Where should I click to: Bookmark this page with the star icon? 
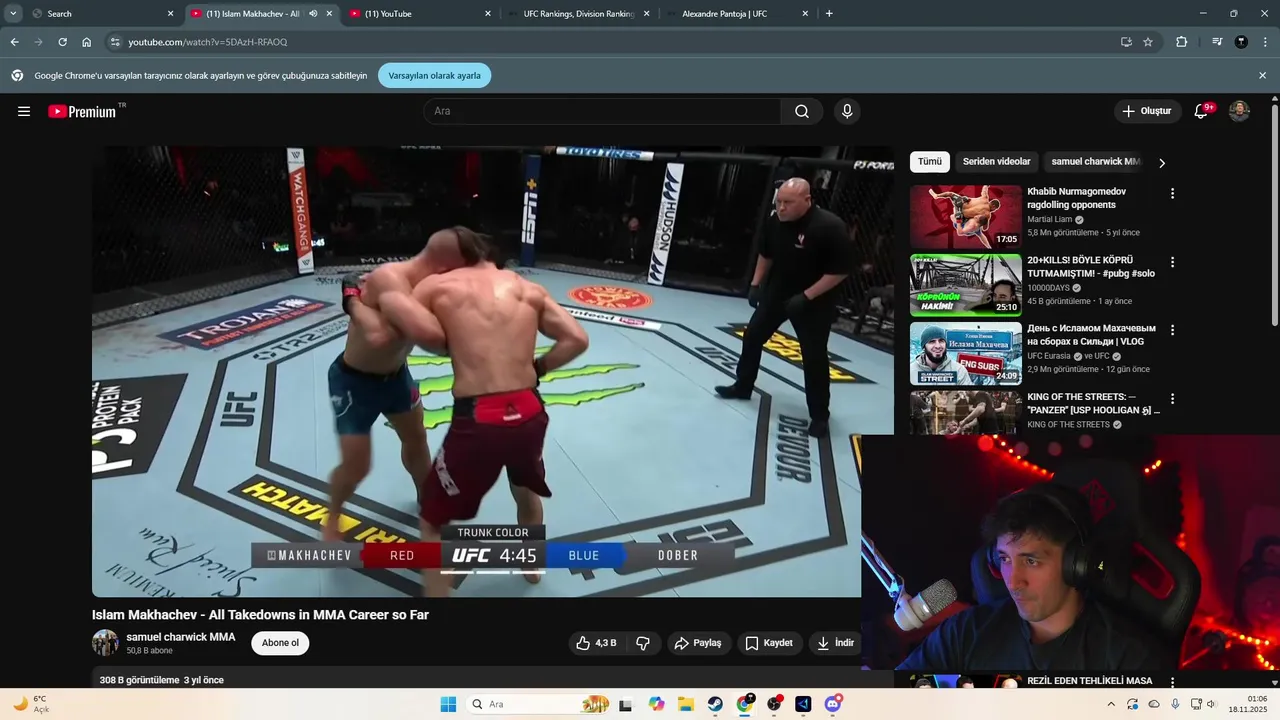(1148, 42)
